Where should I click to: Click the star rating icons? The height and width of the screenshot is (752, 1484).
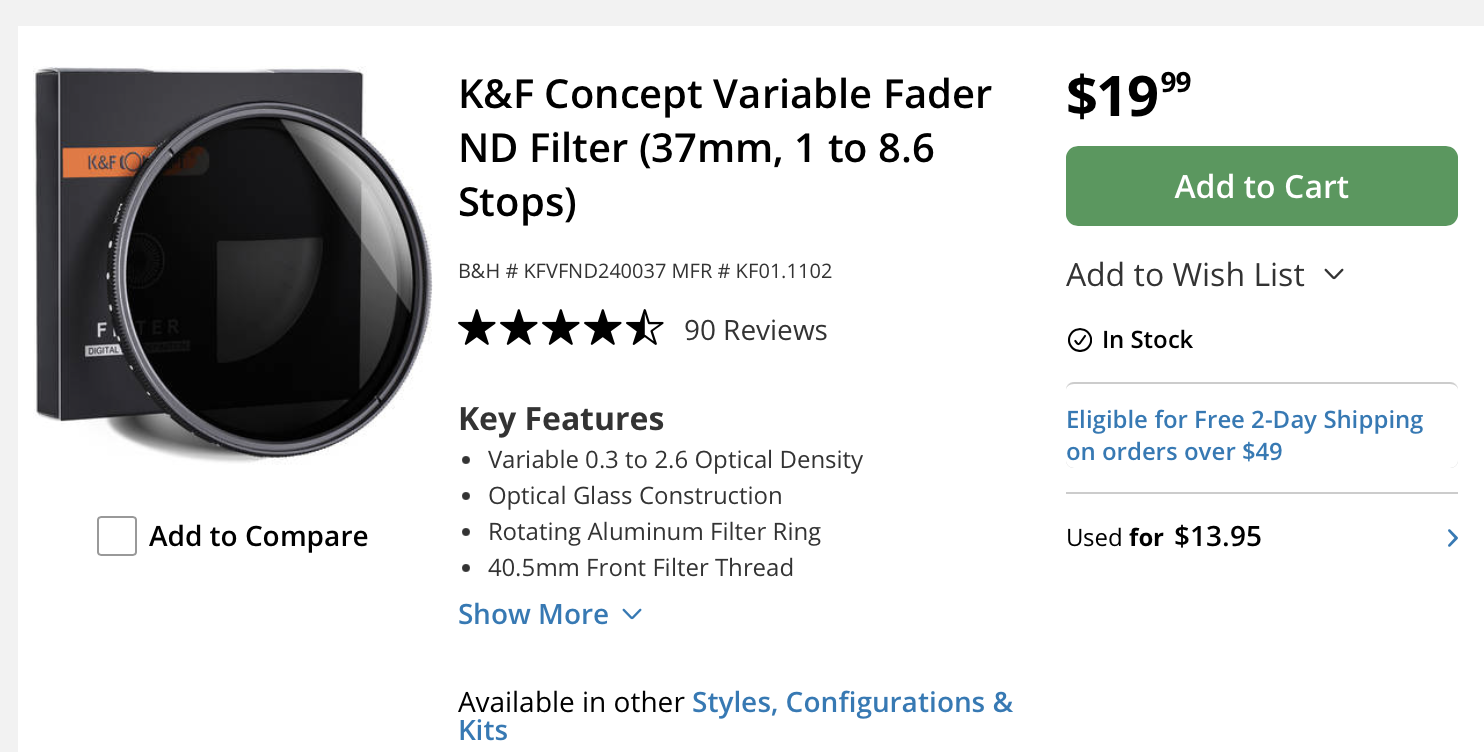coord(560,329)
